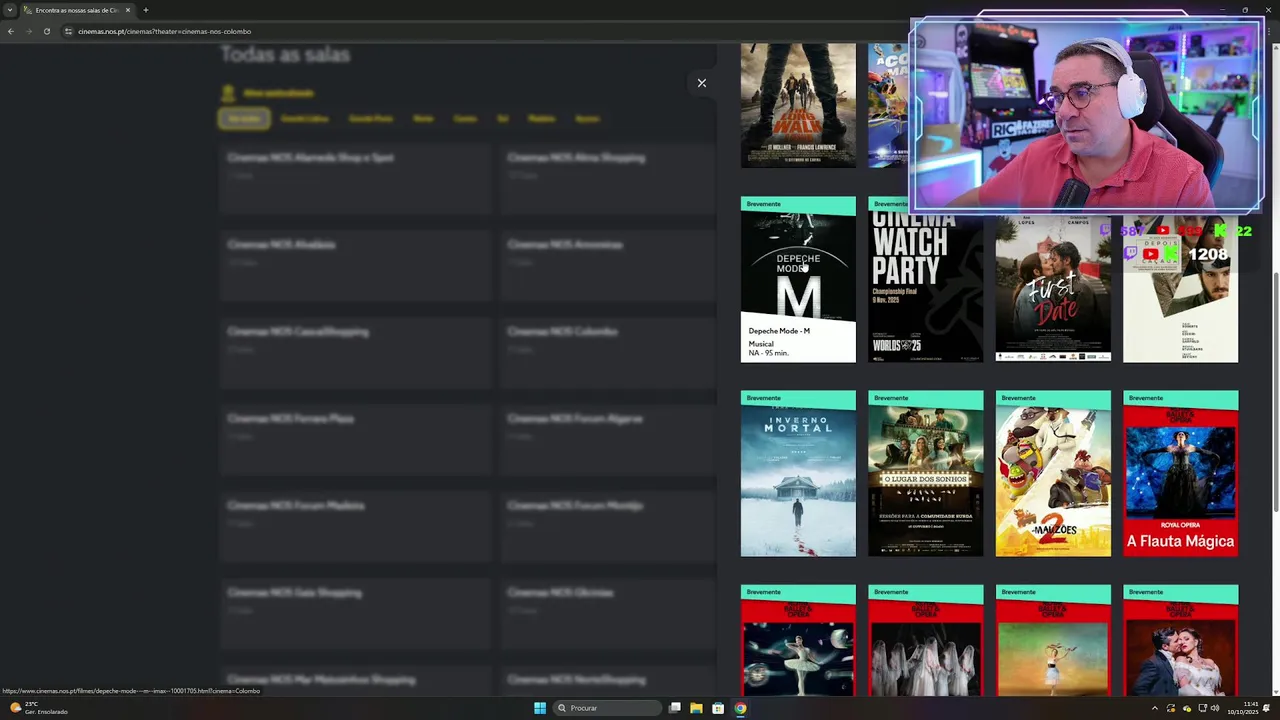Image resolution: width=1280 pixels, height=720 pixels.
Task: Reload the cinemas.nos.pt page
Action: [x=47, y=31]
